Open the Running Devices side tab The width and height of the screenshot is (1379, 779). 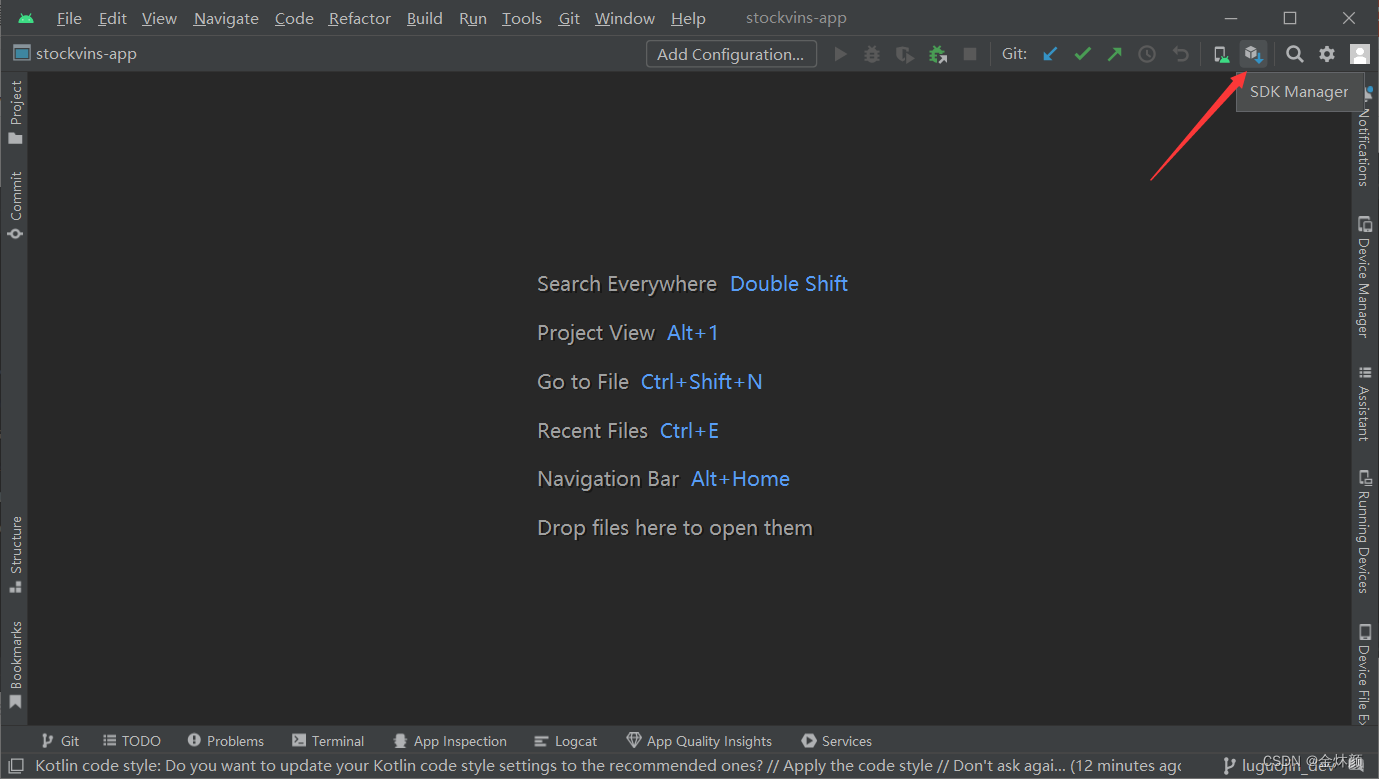(1365, 532)
